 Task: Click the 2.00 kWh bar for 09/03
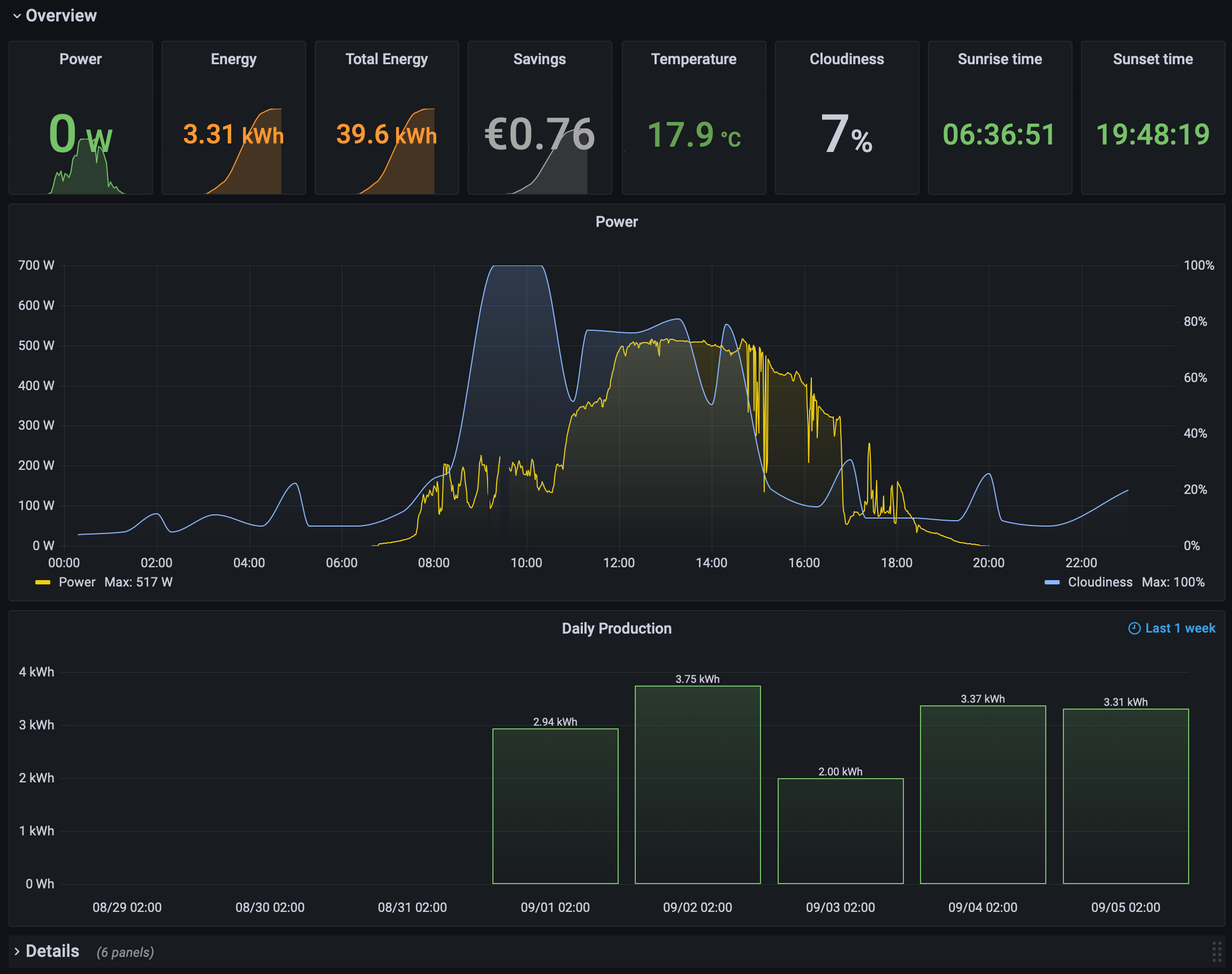click(x=840, y=830)
